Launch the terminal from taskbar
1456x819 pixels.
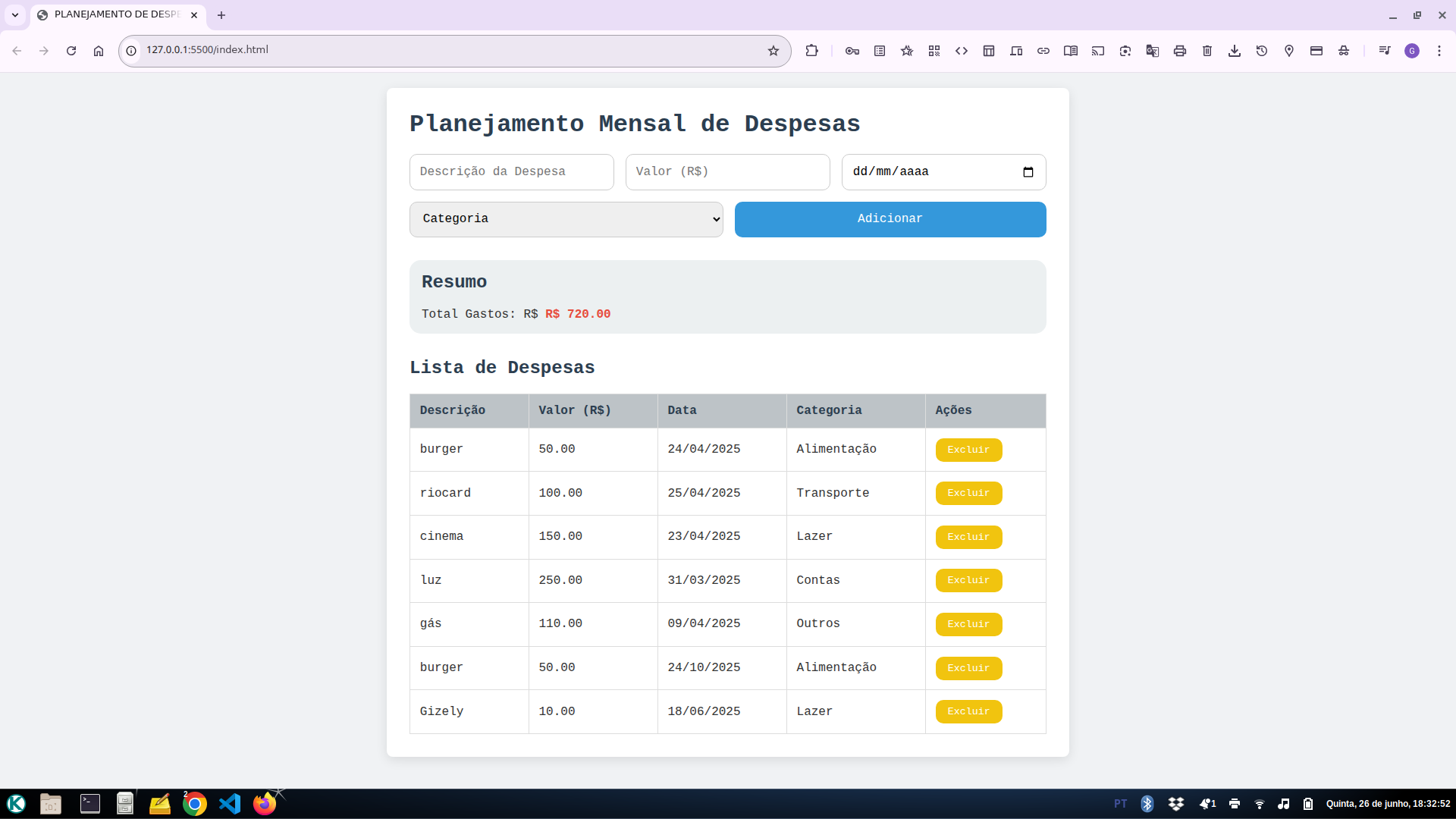click(90, 804)
